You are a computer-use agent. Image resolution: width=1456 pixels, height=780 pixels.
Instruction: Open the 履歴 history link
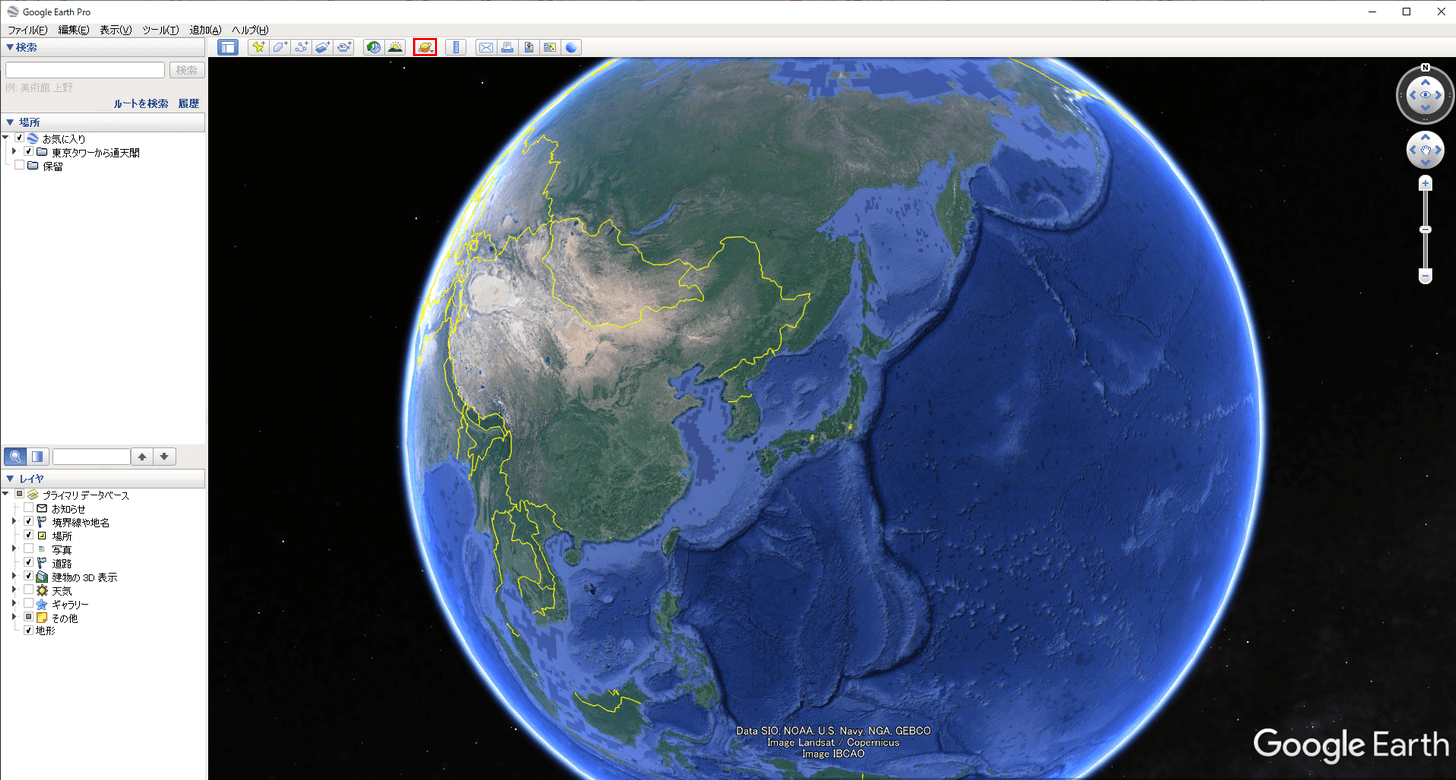click(189, 103)
